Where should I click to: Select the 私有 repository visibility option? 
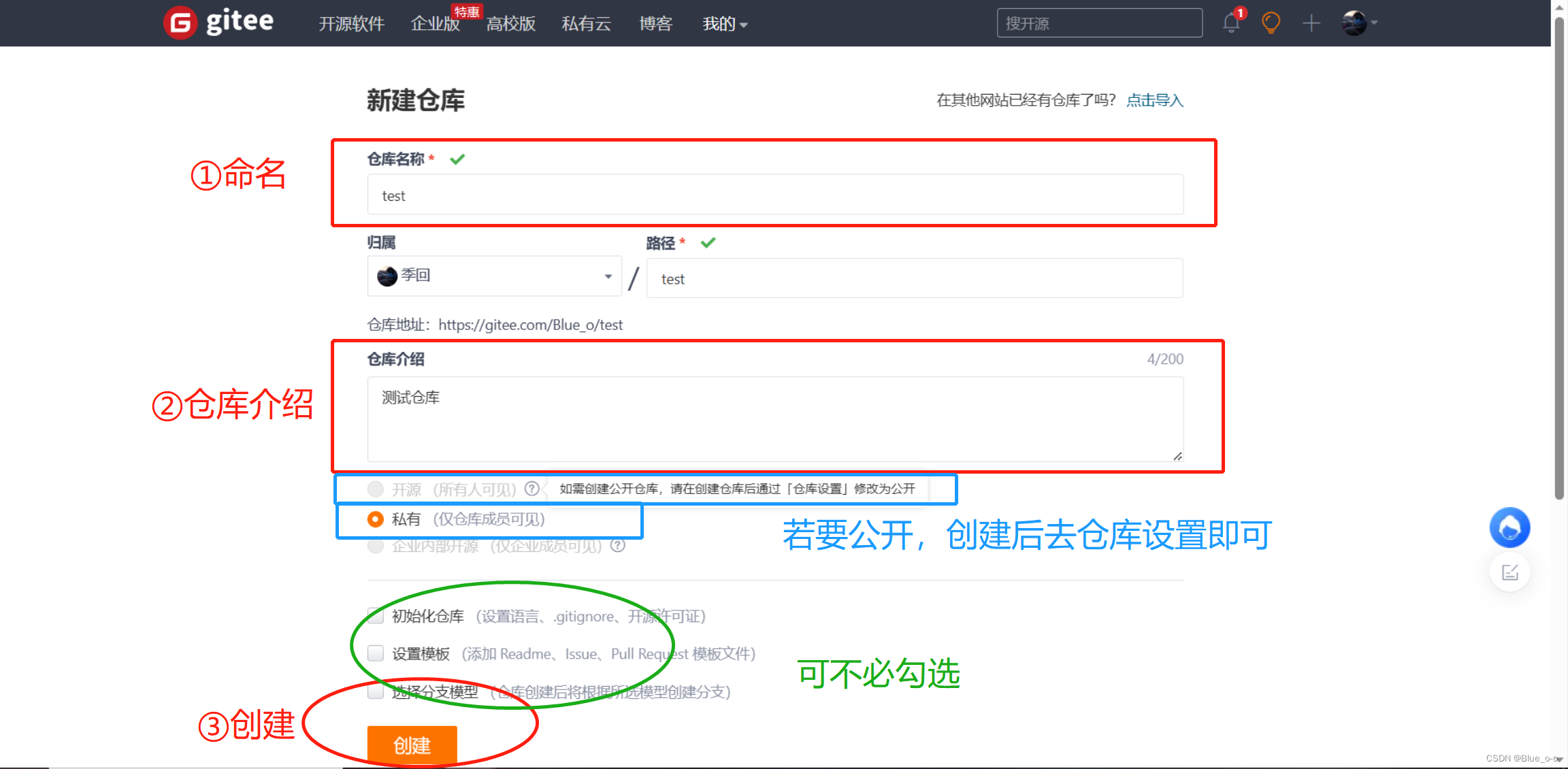point(375,519)
